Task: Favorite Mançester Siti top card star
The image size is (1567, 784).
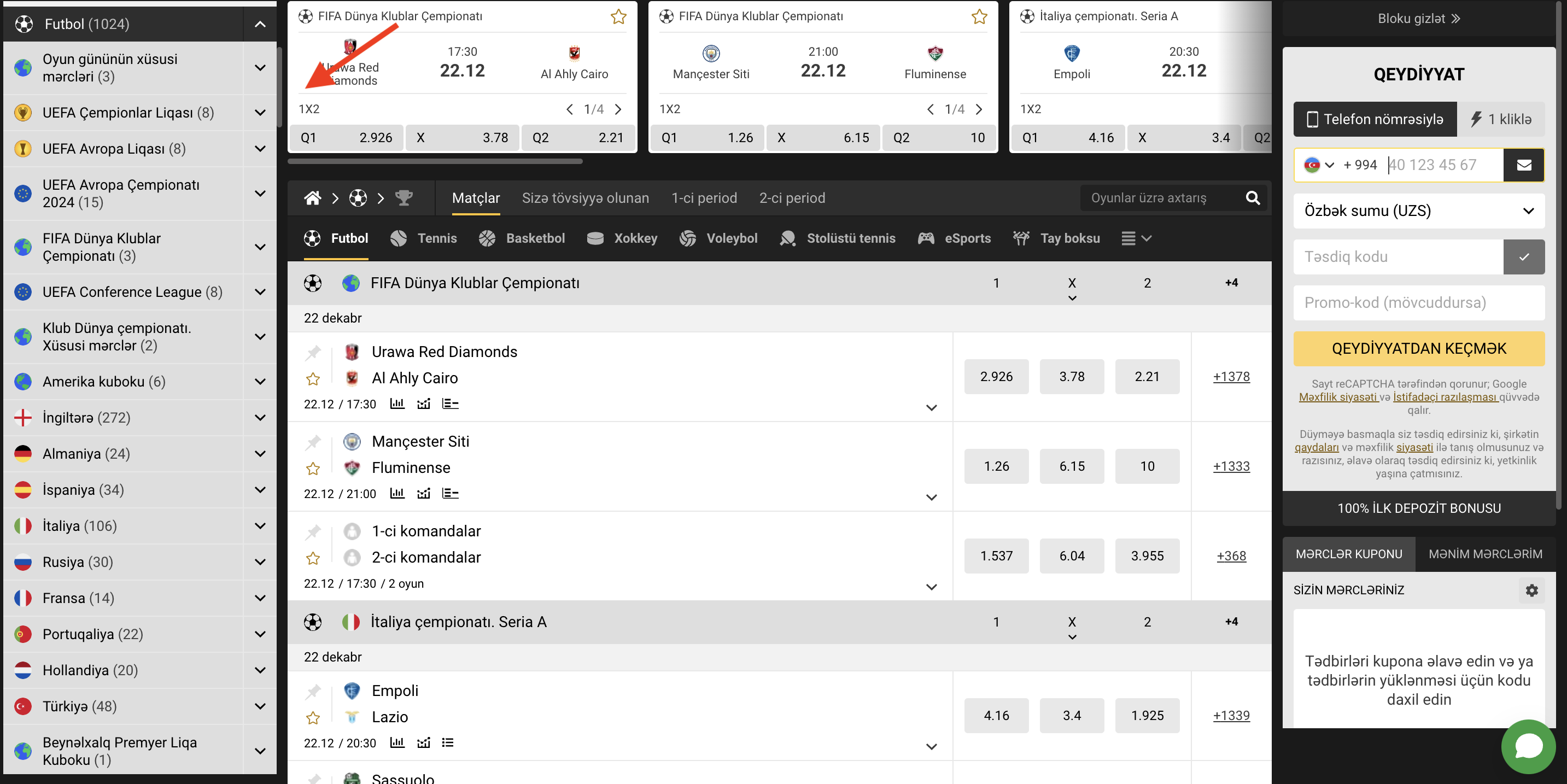Action: (979, 16)
